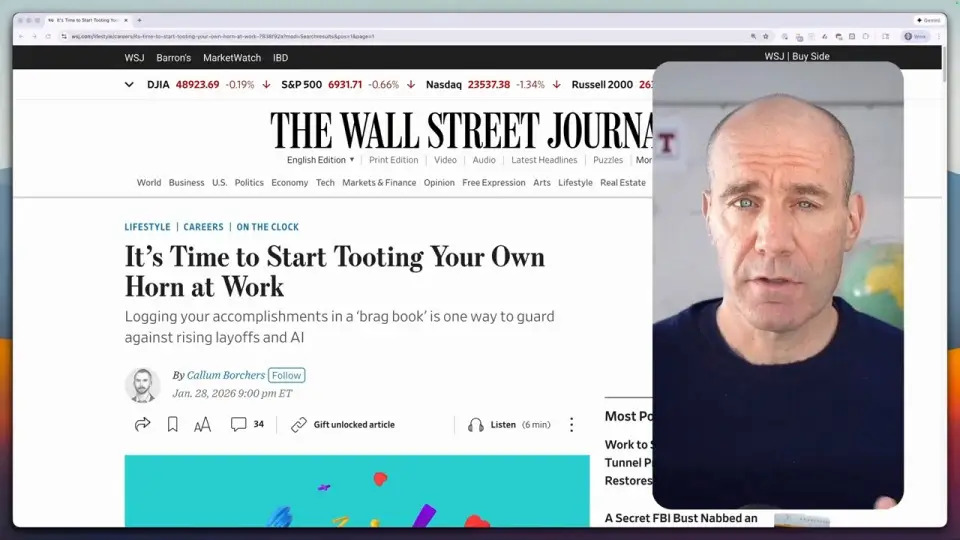Click the Latest Headlines link
Screen dimensions: 960x540
pos(544,160)
